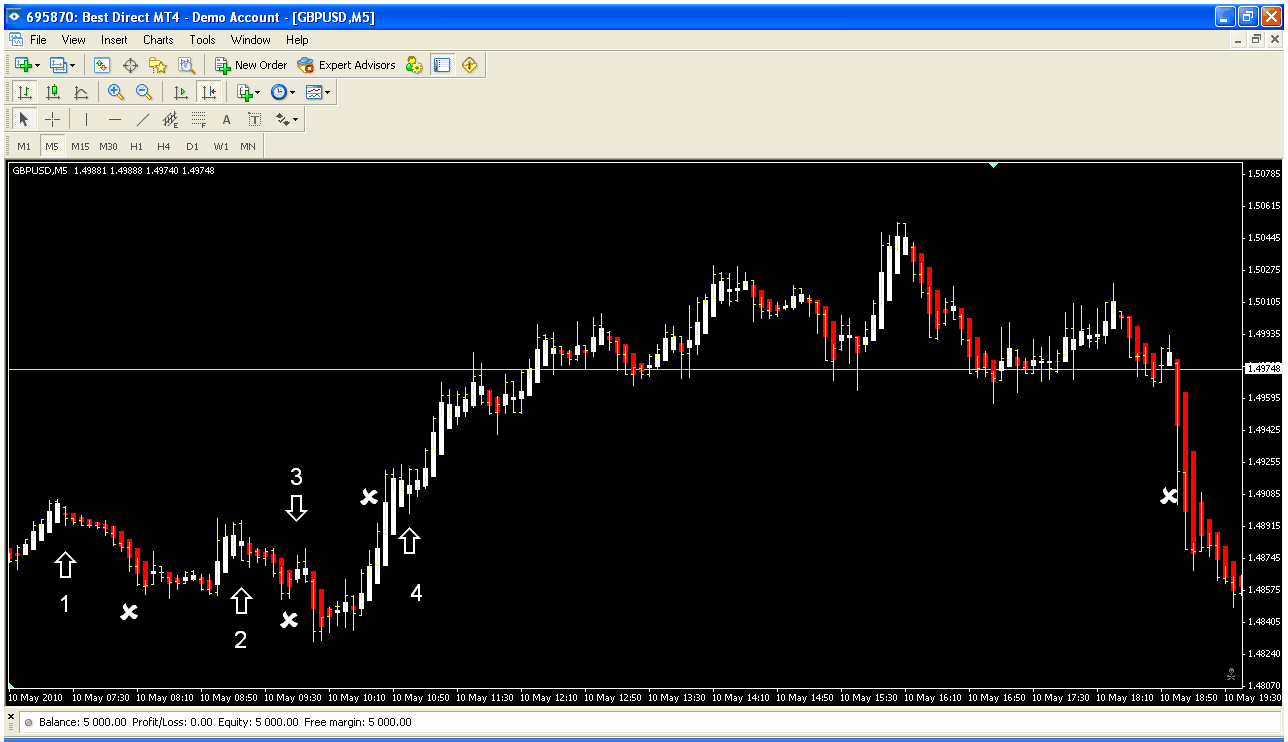Open the Data Window crosshair-circle icon
The width and height of the screenshot is (1288, 742).
coord(130,65)
